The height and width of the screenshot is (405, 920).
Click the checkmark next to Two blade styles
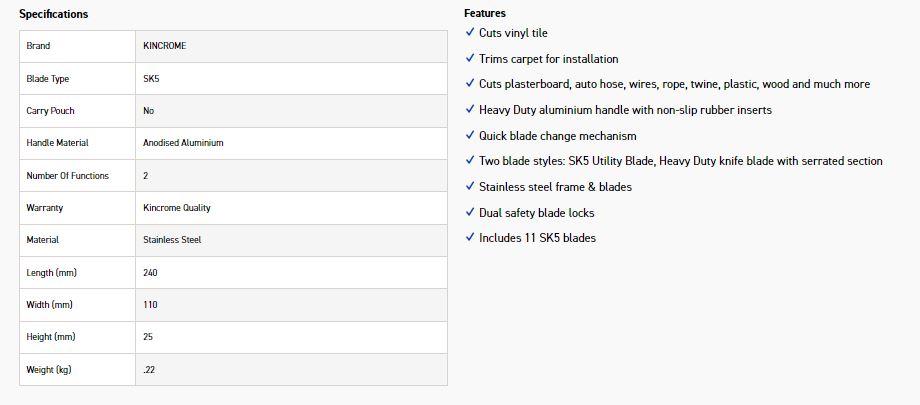click(x=469, y=160)
